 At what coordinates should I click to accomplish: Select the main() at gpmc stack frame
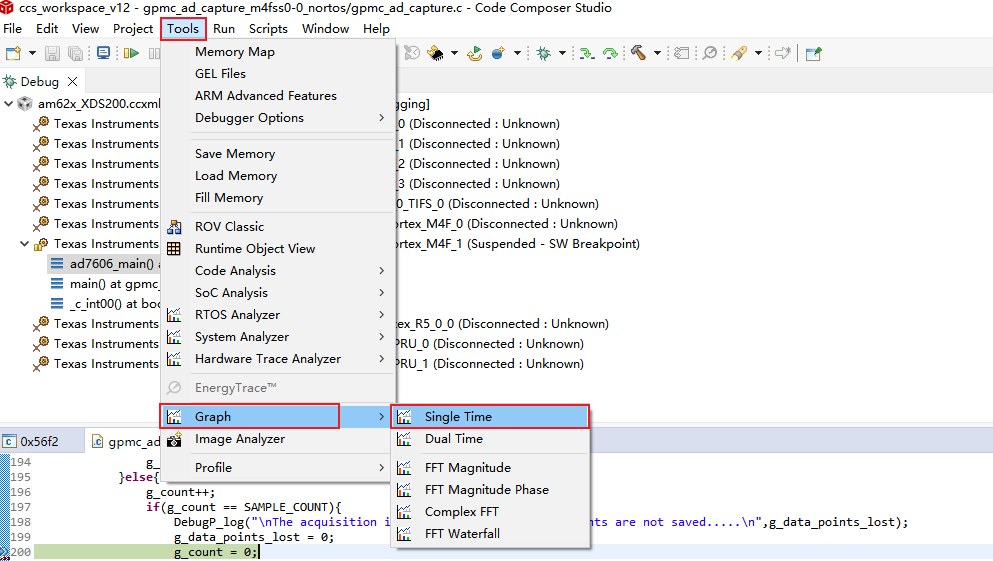point(105,284)
